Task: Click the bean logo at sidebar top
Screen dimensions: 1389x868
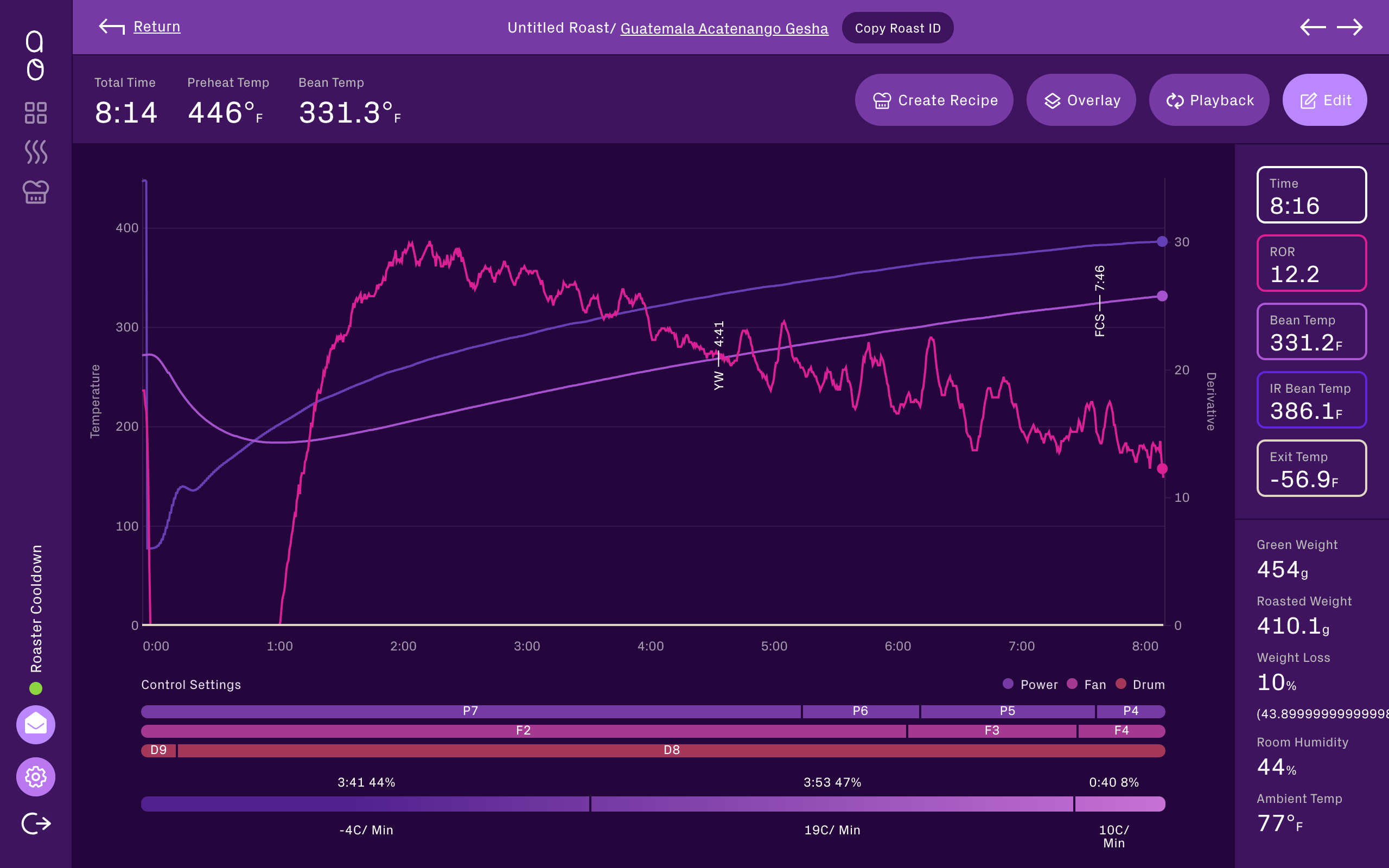Action: (35, 56)
